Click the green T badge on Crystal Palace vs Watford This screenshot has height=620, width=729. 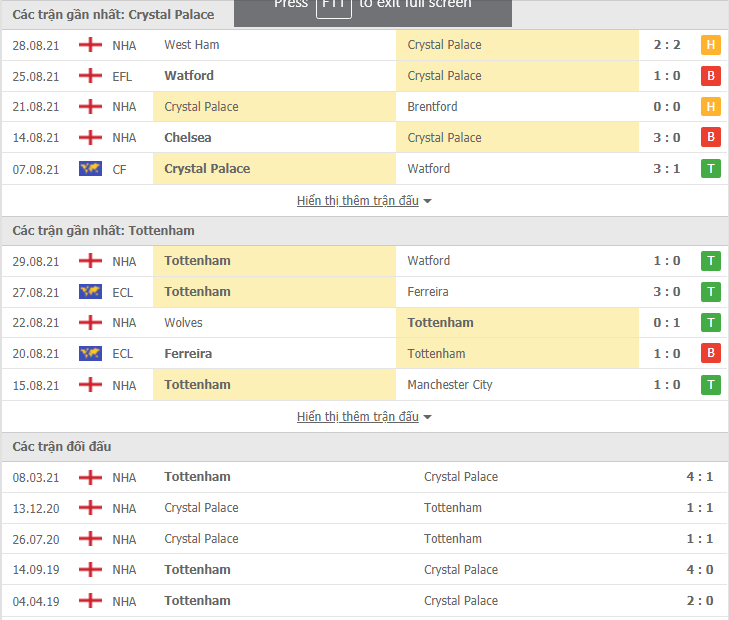[710, 169]
